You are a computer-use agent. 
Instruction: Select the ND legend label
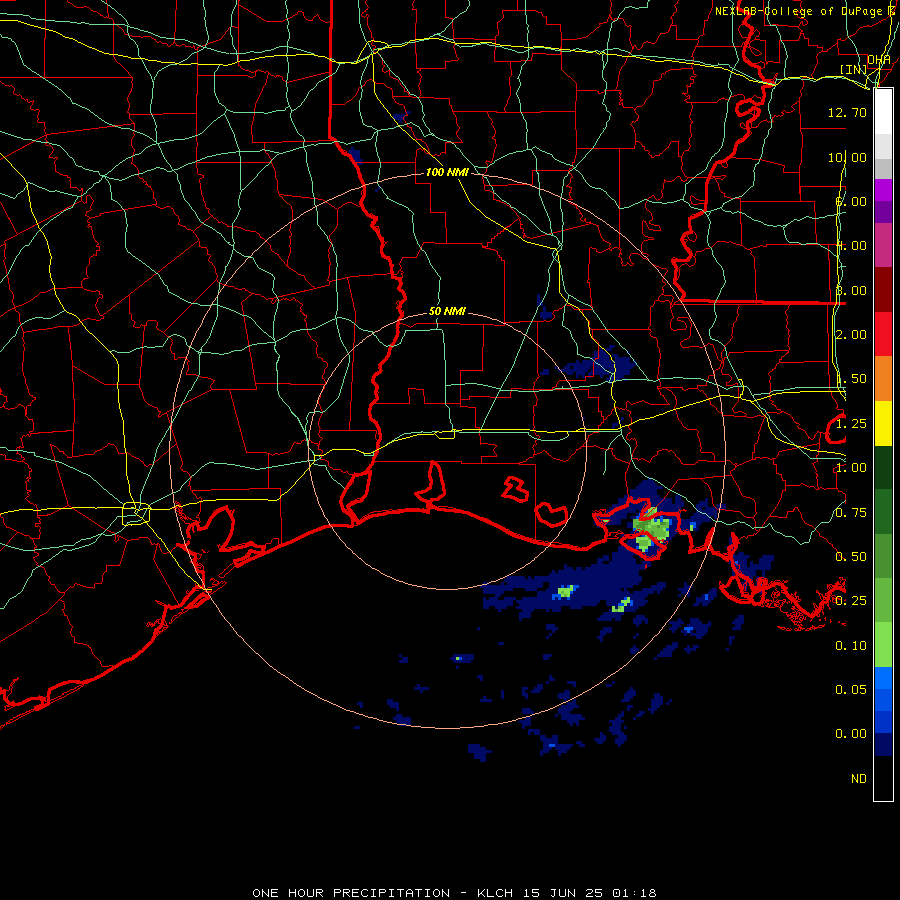(x=859, y=779)
